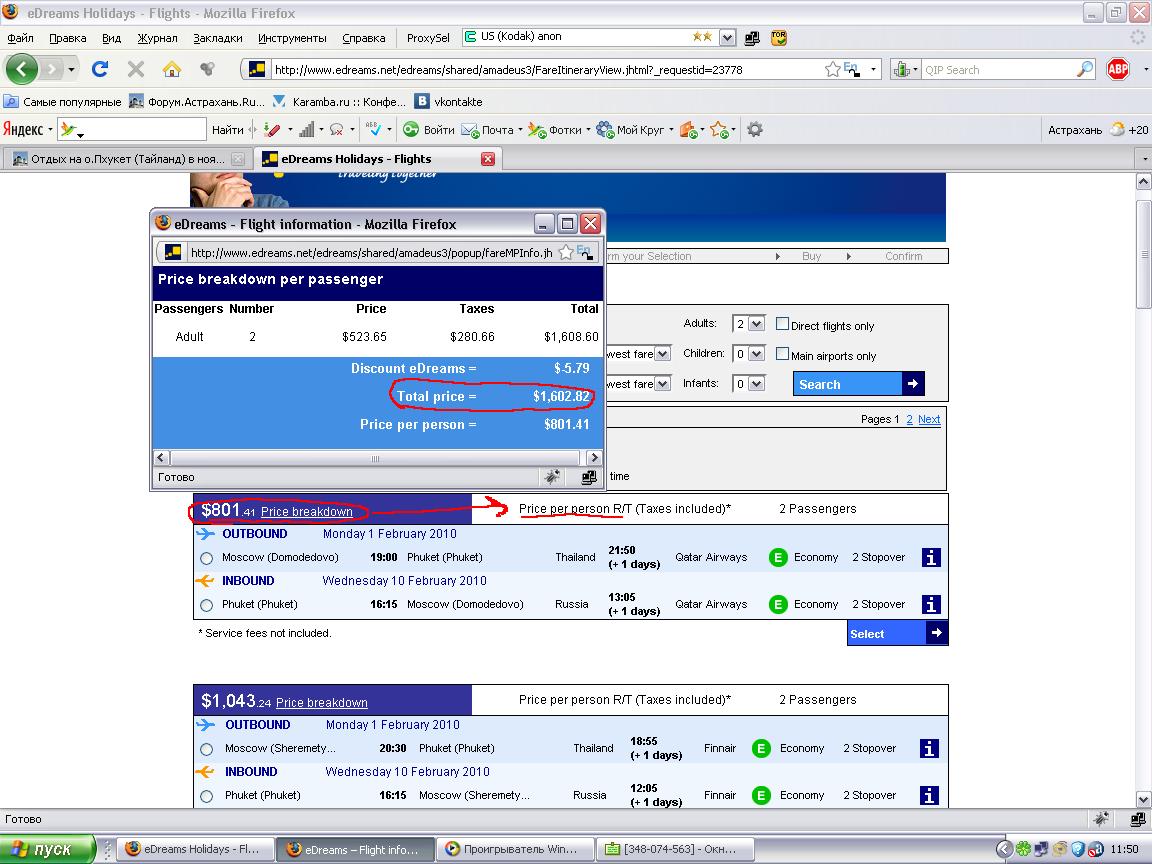Open the browser tab list dropdown
Screen dimensions: 1152x864
[x=1144, y=159]
